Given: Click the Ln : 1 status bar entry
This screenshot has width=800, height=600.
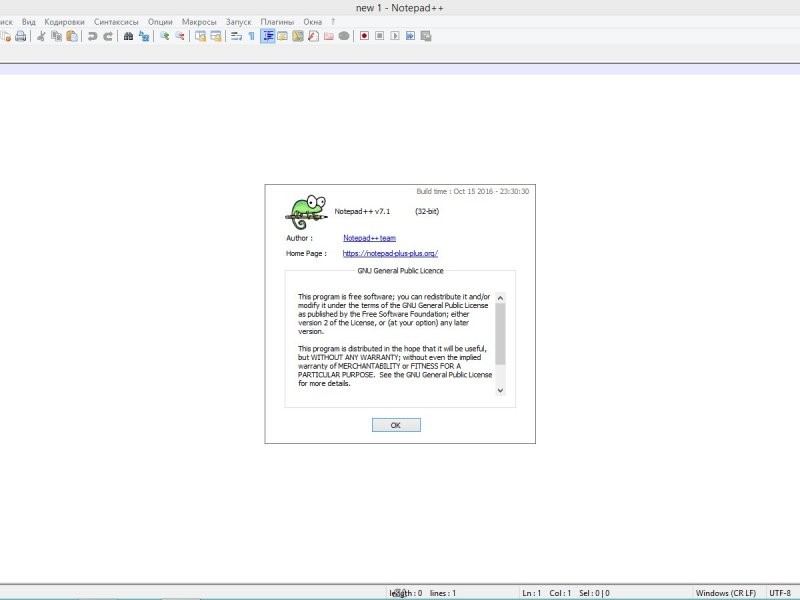Looking at the screenshot, I should 532,593.
